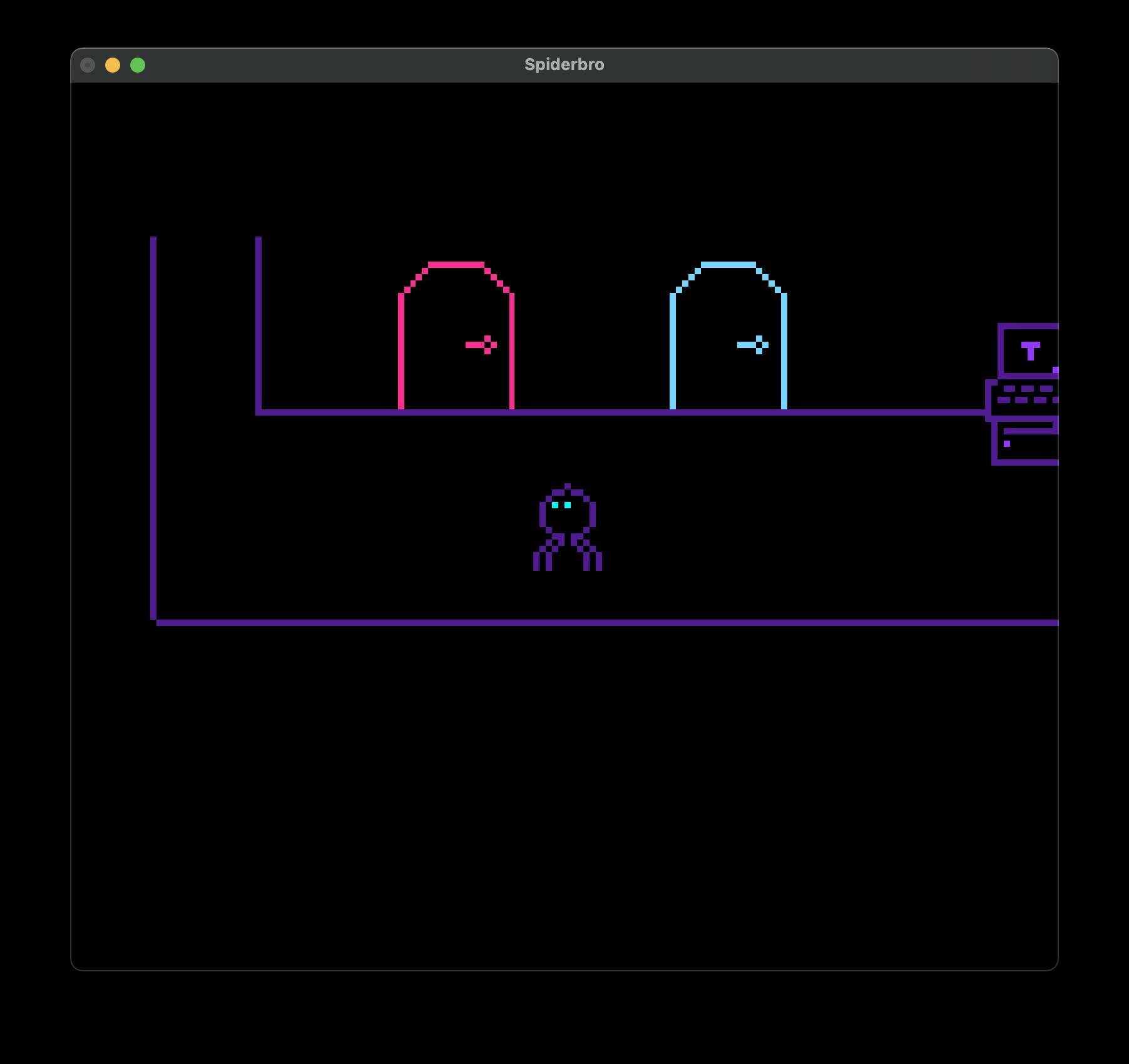The width and height of the screenshot is (1129, 1064).
Task: Click the upper purple ledge between the doors
Action: pyautogui.click(x=591, y=412)
